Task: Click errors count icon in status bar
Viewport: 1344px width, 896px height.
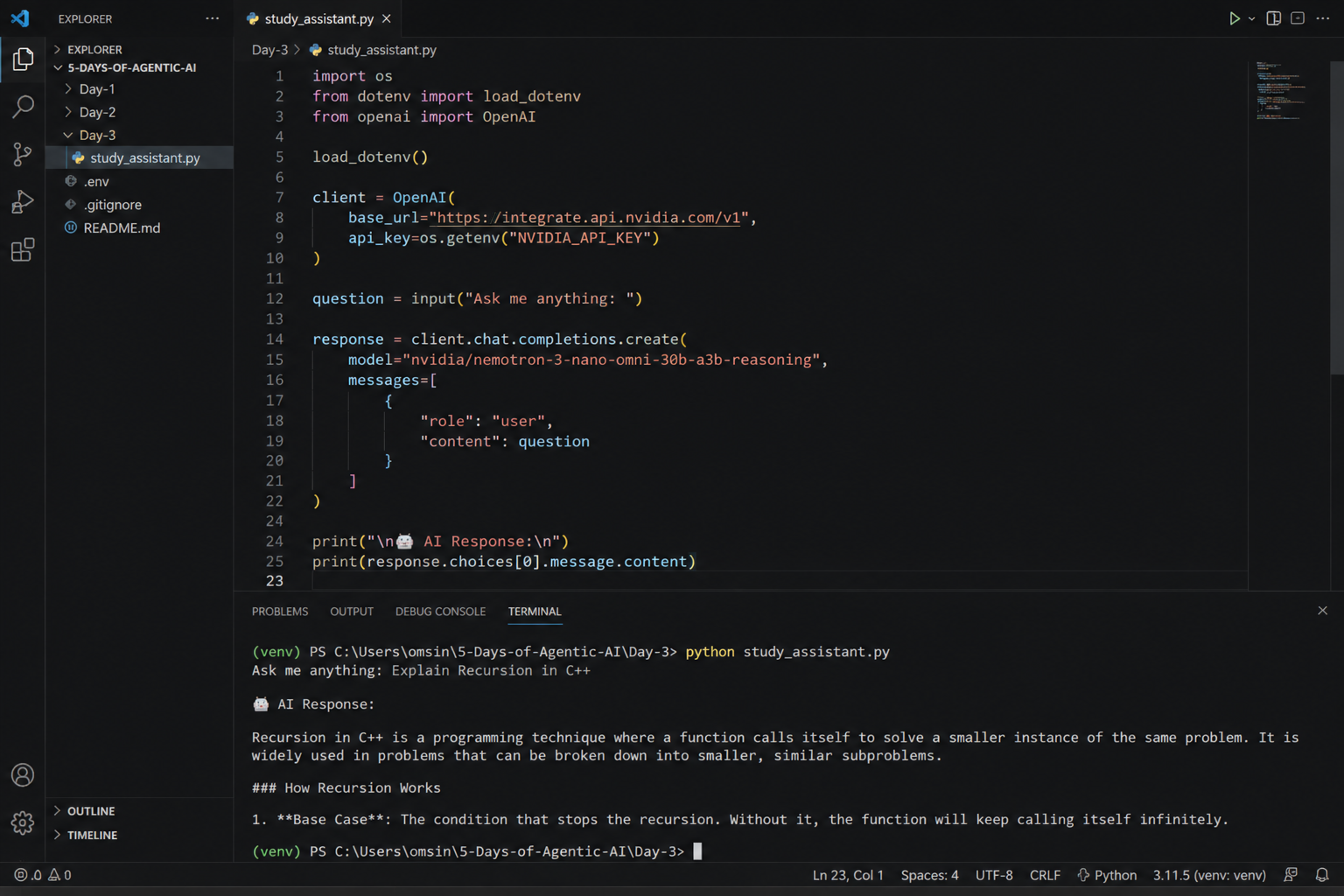Action: (x=27, y=875)
